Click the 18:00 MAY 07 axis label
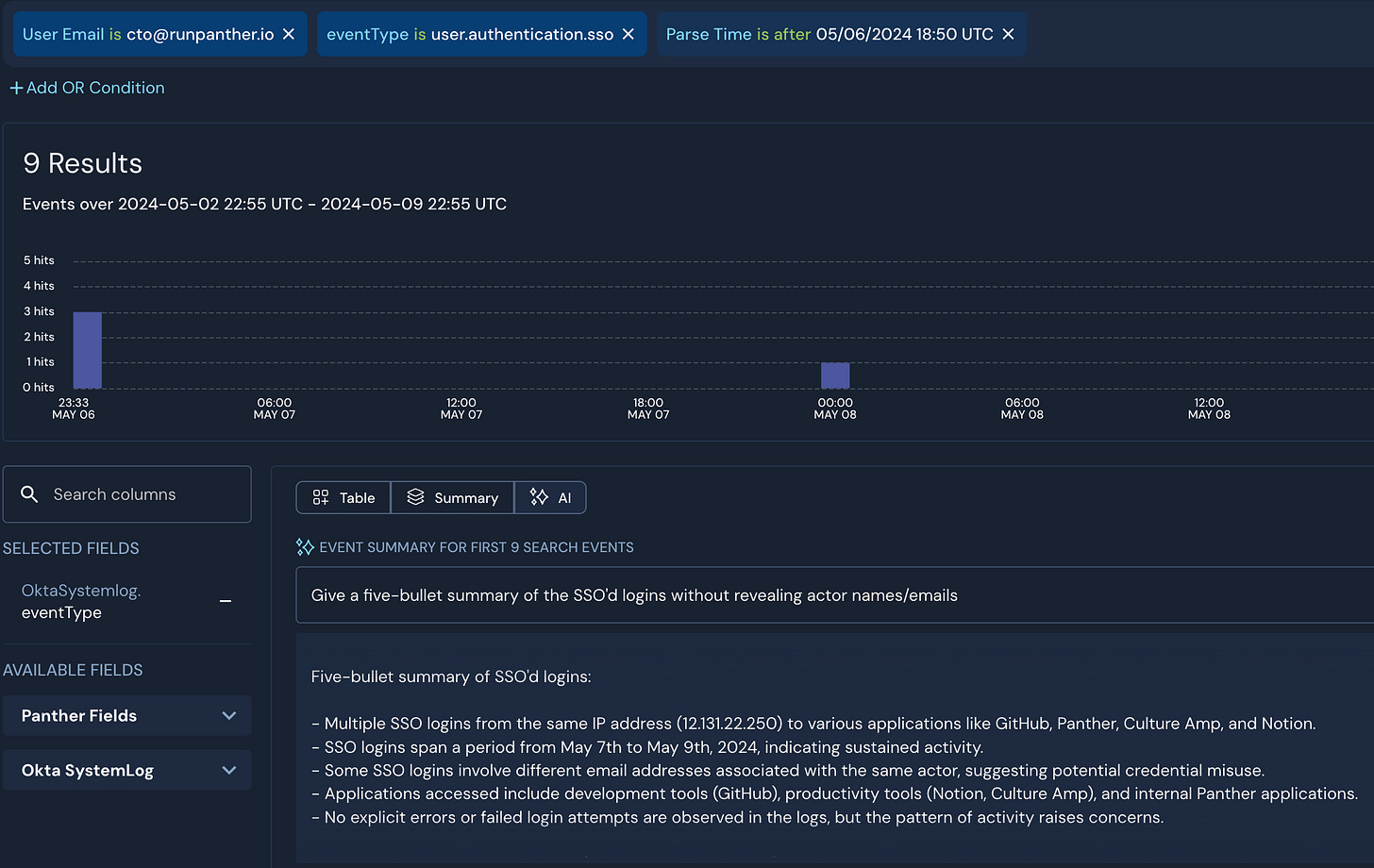Screen dimensions: 1374x868 [x=648, y=409]
